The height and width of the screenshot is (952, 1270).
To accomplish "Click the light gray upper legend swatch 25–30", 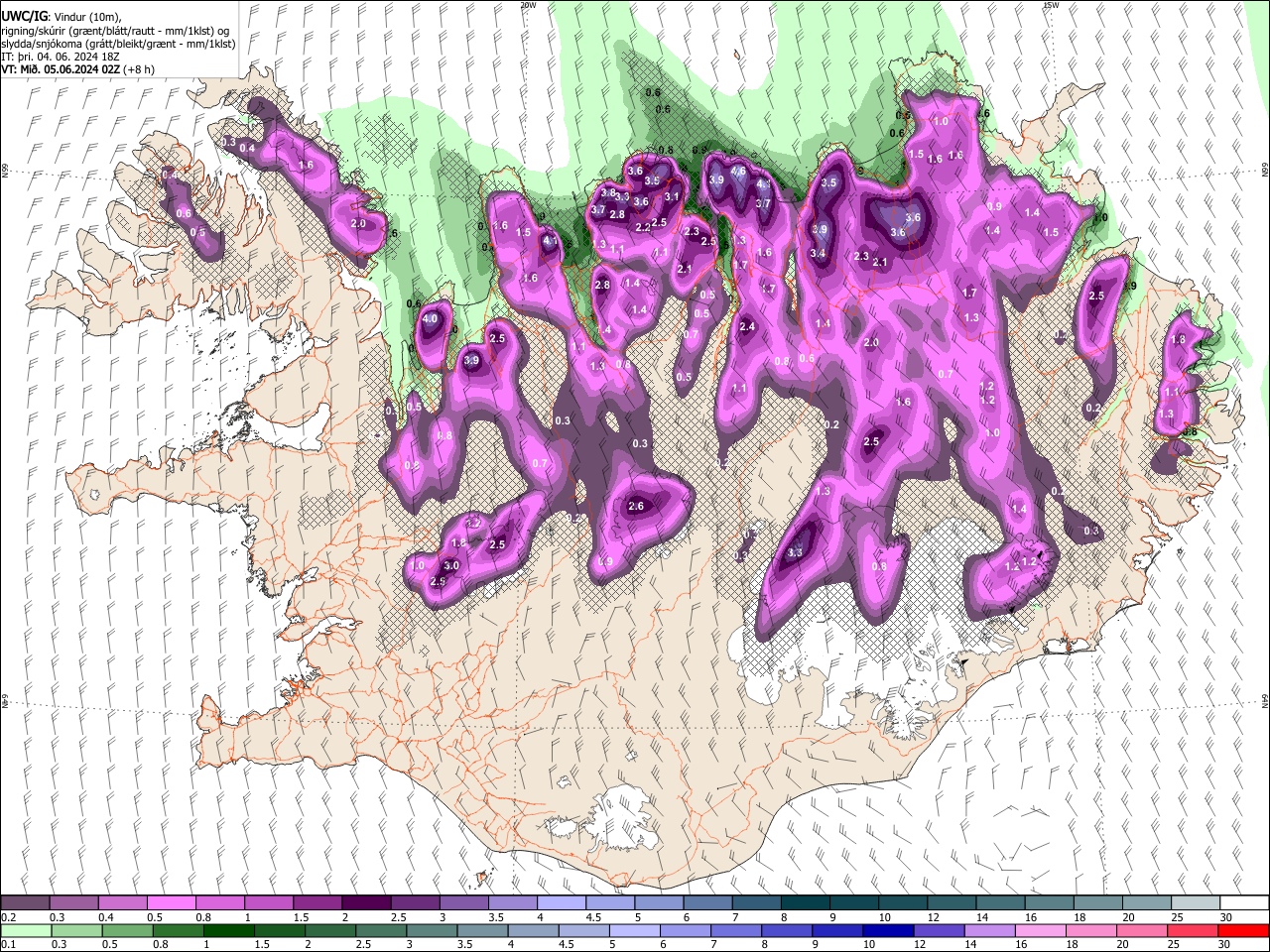I will (x=1195, y=903).
